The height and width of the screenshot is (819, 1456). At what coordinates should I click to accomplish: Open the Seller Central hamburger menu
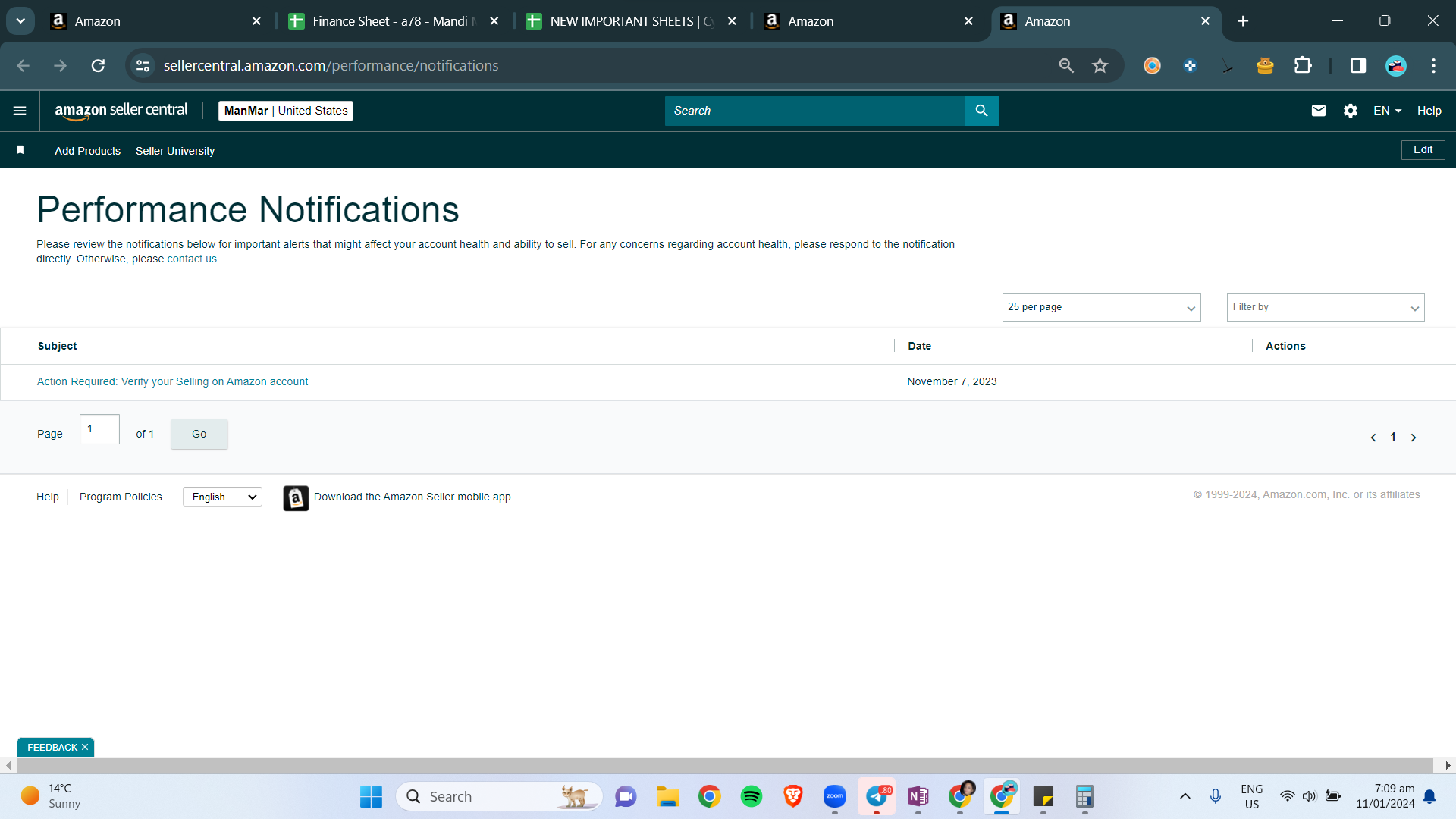[20, 111]
